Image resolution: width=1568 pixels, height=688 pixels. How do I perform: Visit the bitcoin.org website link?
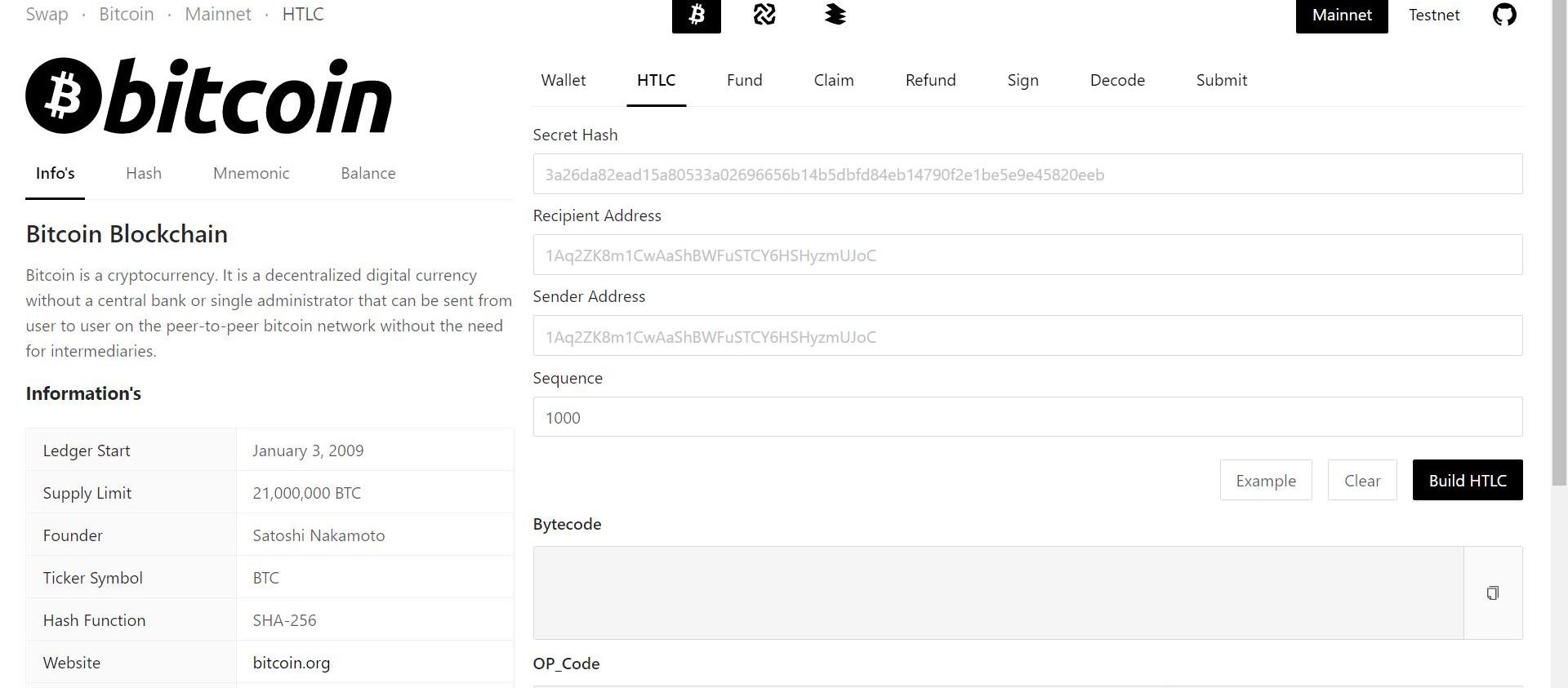pos(292,664)
